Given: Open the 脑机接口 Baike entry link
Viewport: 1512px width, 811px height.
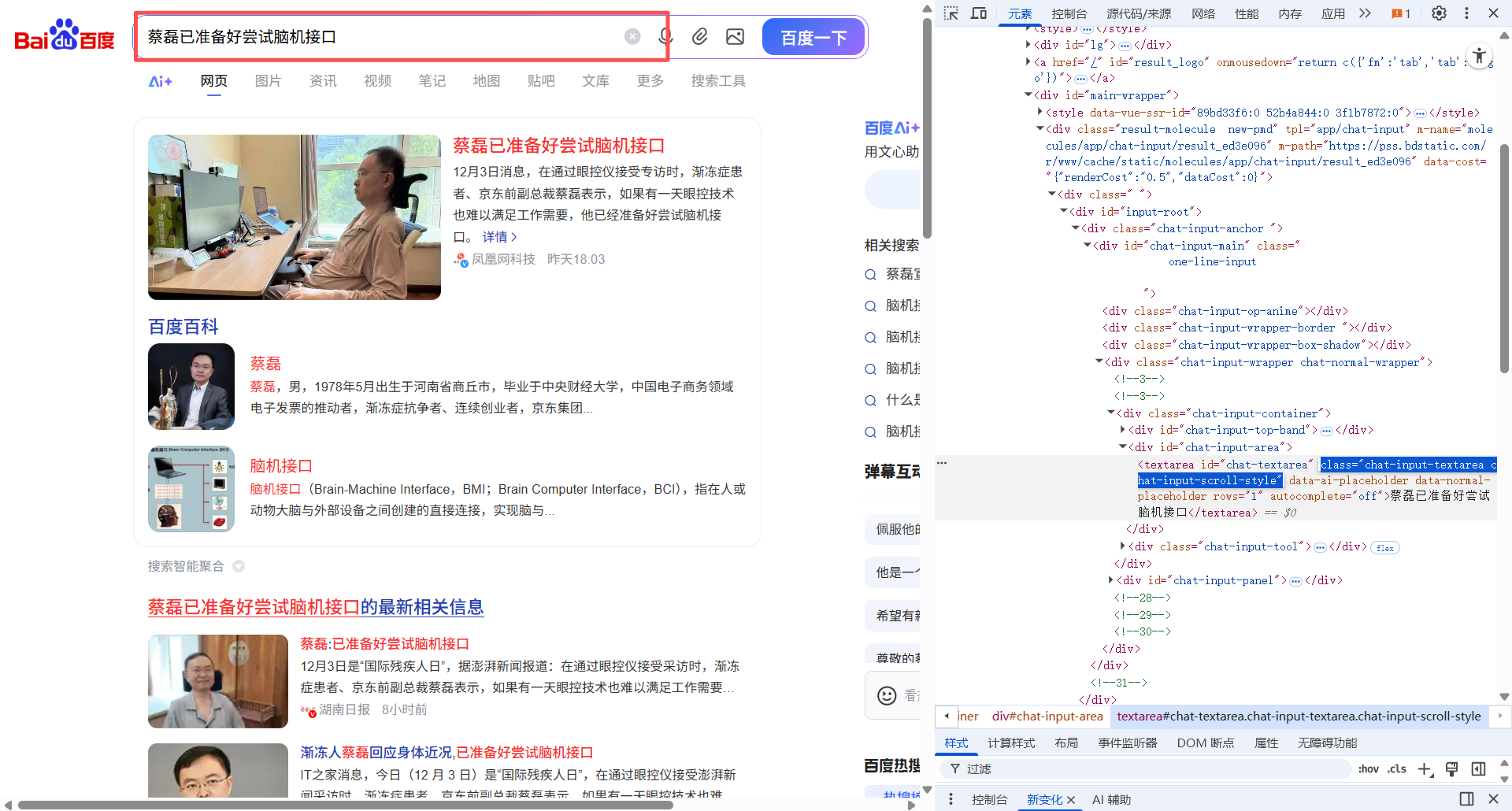Looking at the screenshot, I should (x=281, y=465).
